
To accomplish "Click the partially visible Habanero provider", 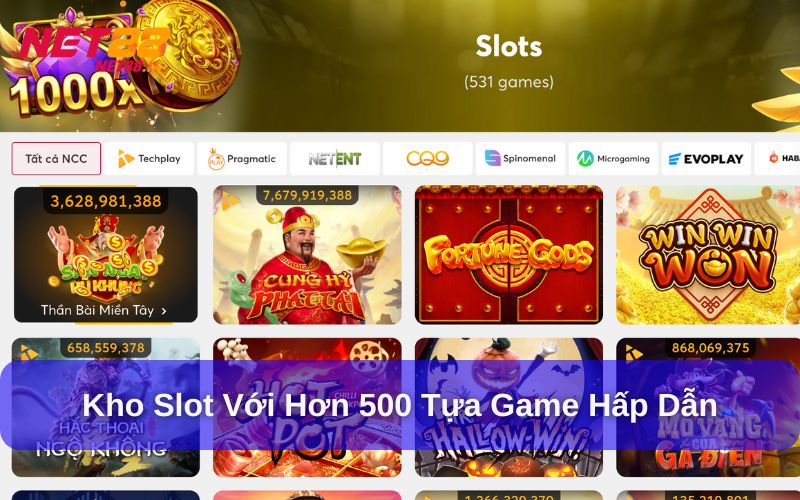I will click(x=778, y=159).
